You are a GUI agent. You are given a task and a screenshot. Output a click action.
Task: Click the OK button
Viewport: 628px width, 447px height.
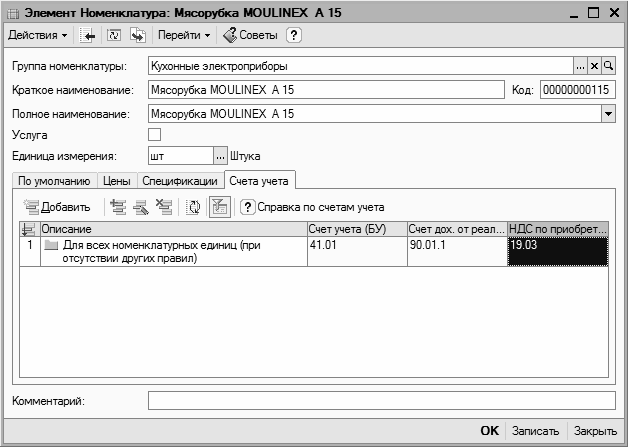[489, 431]
